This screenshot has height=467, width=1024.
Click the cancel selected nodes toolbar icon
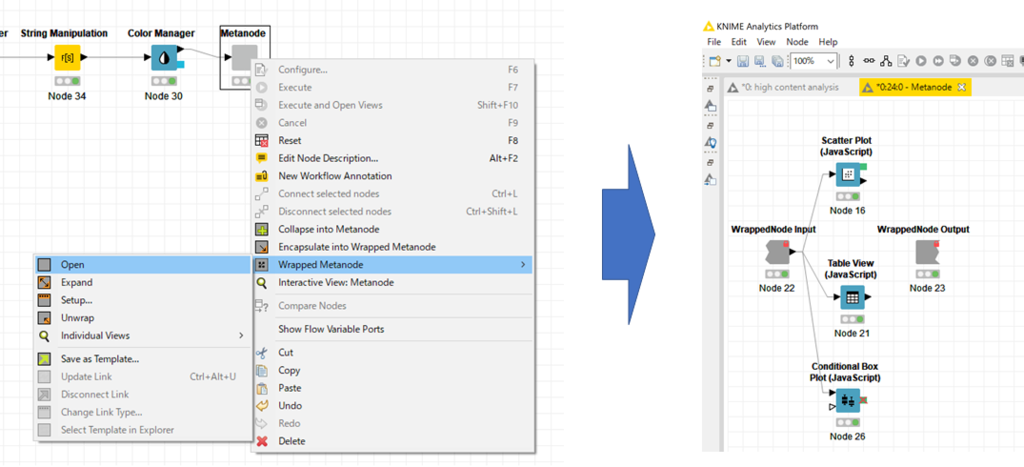972,61
